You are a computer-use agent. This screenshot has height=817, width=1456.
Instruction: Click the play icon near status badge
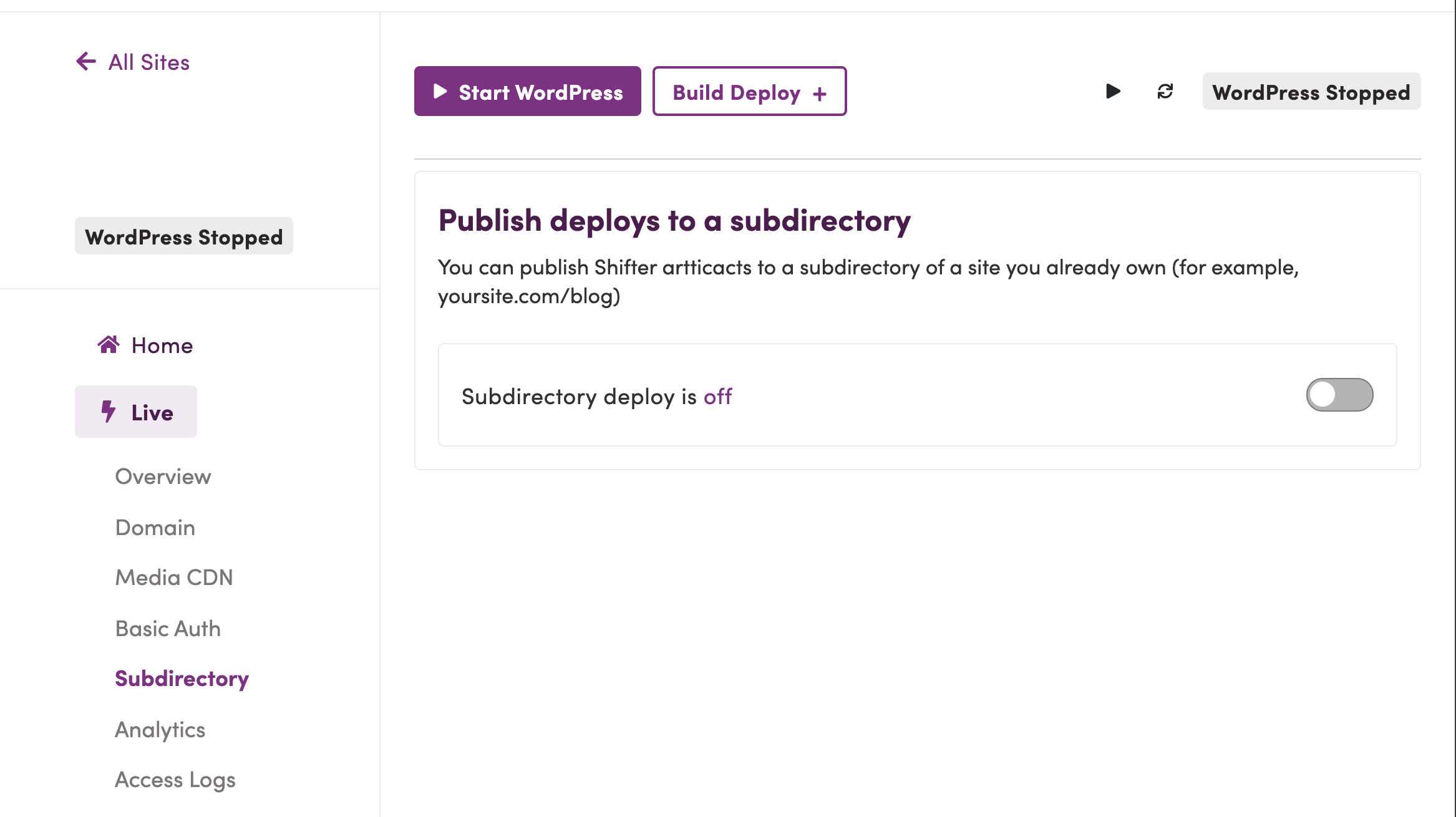pos(1113,92)
